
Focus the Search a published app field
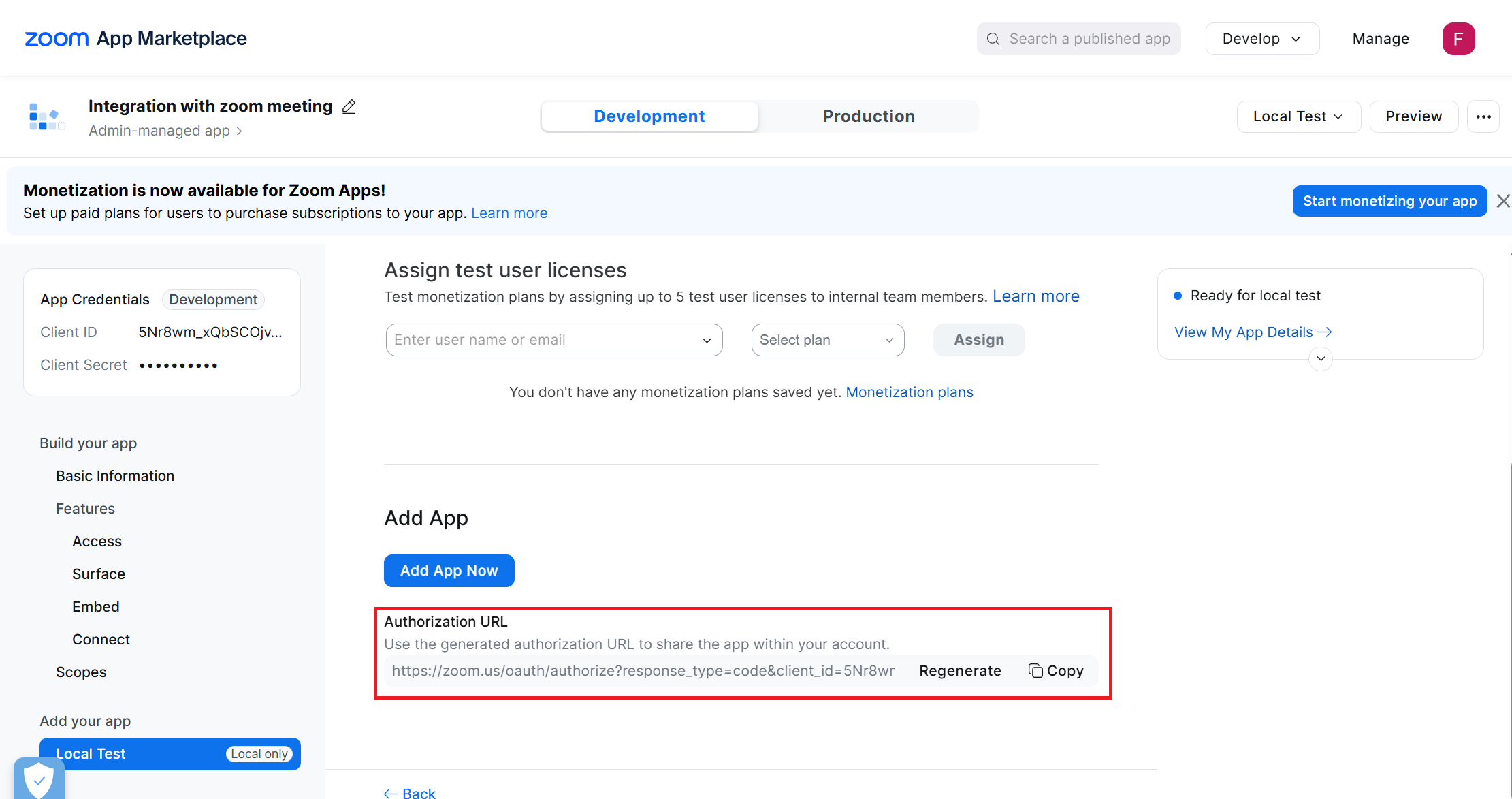tap(1079, 39)
